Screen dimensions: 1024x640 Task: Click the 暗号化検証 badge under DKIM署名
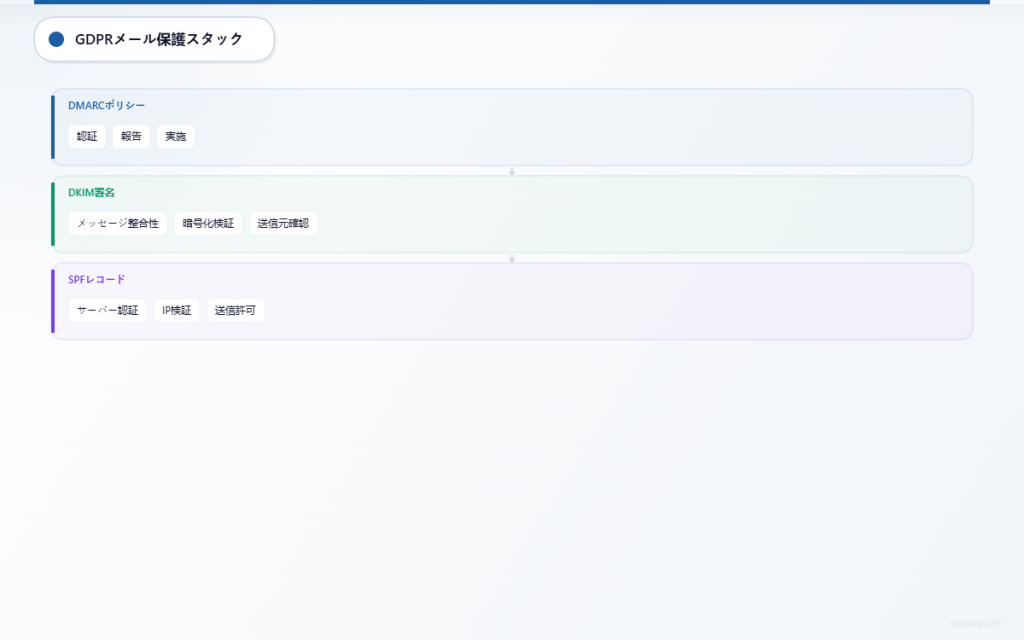pos(207,223)
